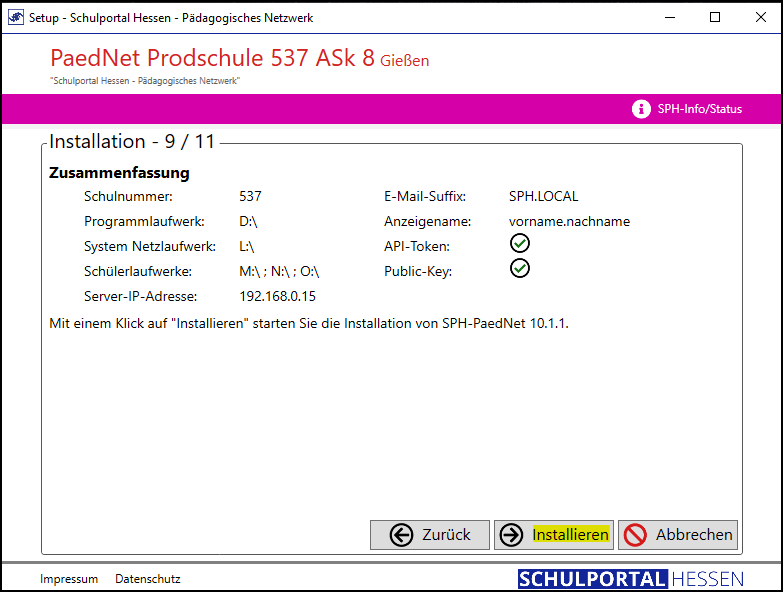Image resolution: width=783 pixels, height=592 pixels.
Task: Click the Public-Key green checkmark icon
Action: [x=519, y=269]
